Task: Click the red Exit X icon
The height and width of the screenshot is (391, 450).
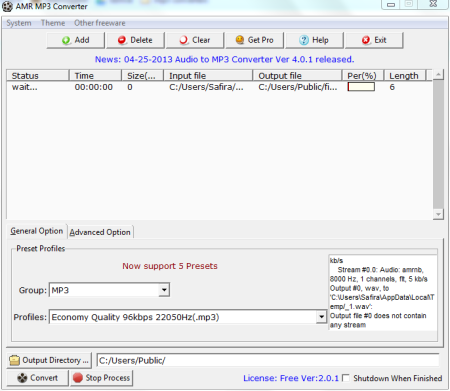Action: 366,40
